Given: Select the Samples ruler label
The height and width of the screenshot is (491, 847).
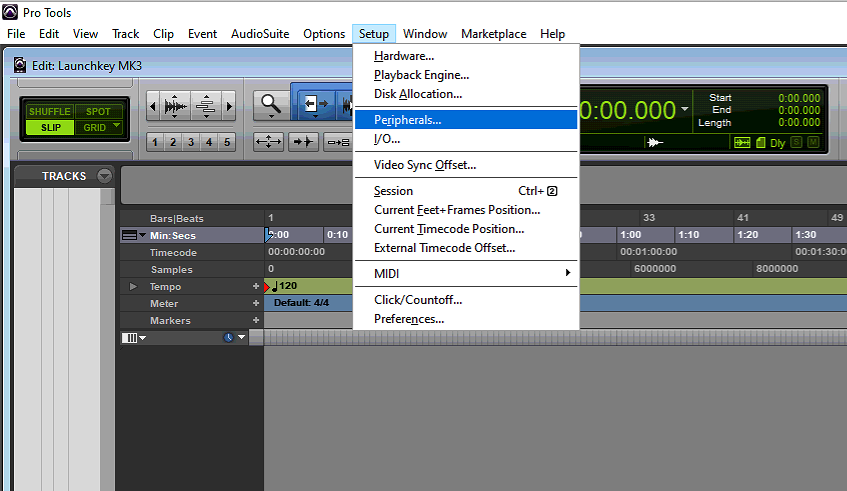Looking at the screenshot, I should (171, 269).
